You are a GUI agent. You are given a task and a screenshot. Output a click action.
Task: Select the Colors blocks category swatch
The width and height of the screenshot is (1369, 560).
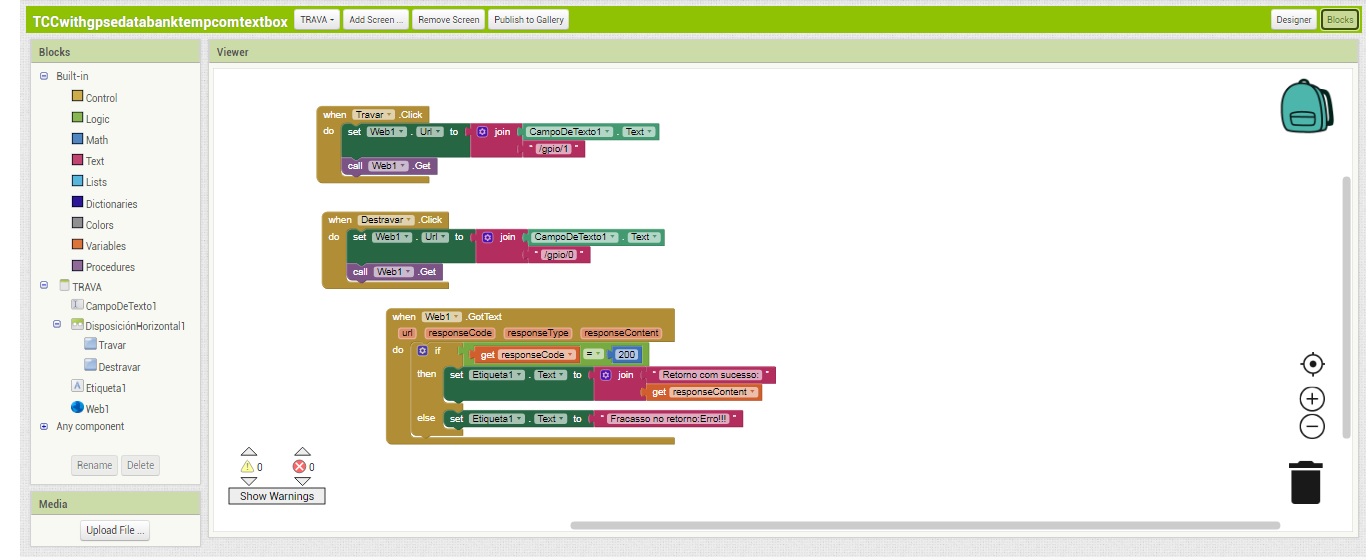77,224
